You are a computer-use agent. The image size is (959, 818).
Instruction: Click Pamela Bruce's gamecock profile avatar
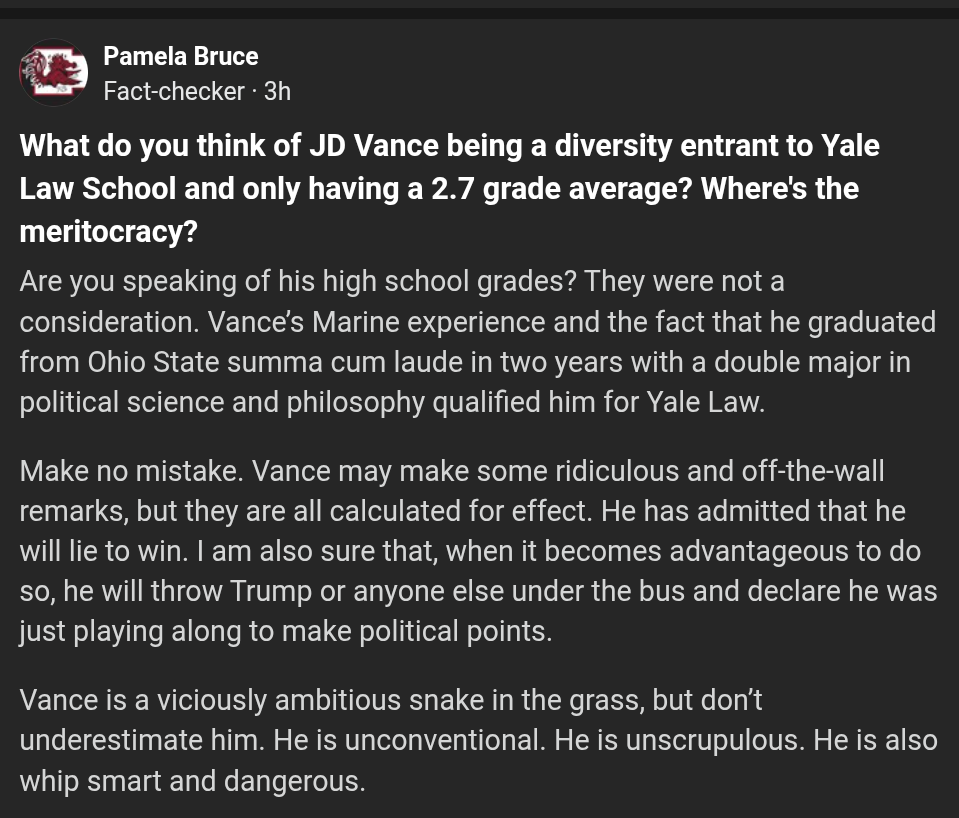click(x=54, y=73)
